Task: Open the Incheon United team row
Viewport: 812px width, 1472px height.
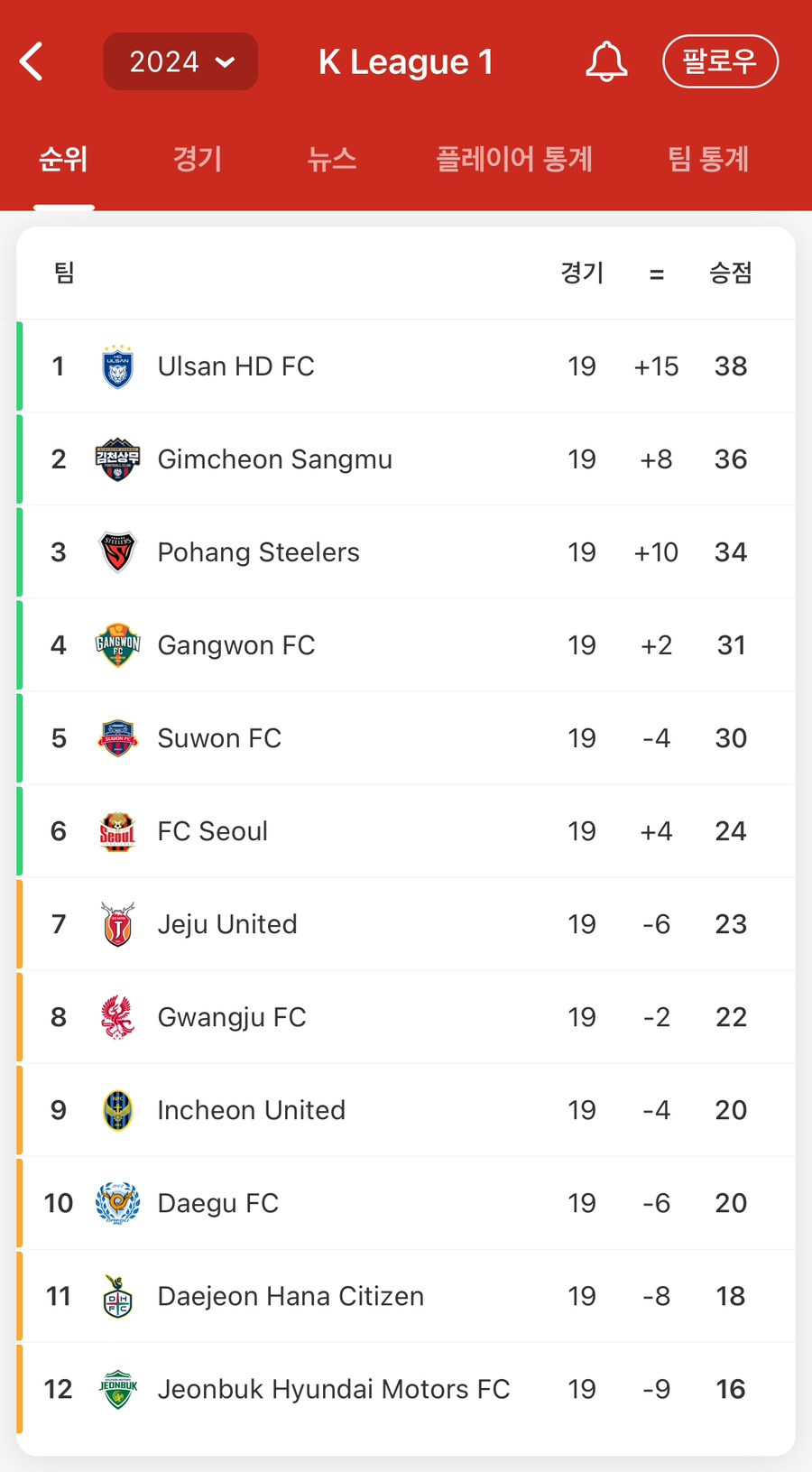Action: coord(406,1110)
